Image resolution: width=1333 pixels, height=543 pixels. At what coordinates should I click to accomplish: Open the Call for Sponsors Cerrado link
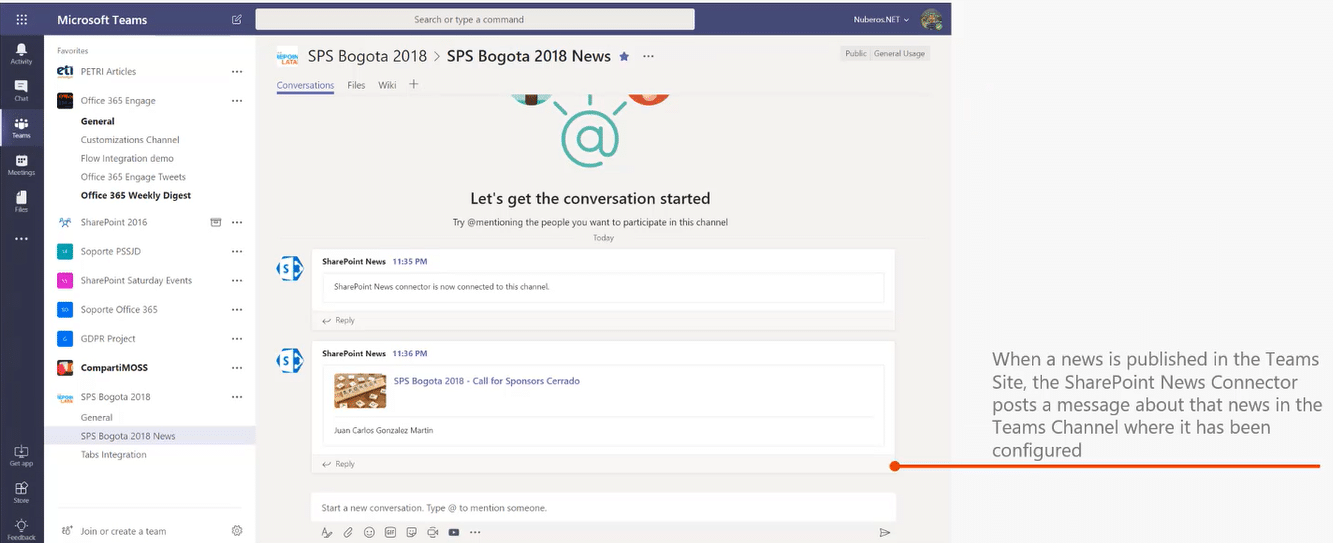click(x=486, y=381)
